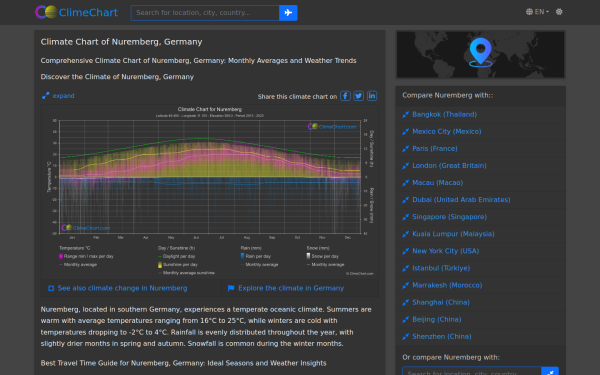The height and width of the screenshot is (375, 600).
Task: Click compare icon next to Kuala Lumpur
Action: pyautogui.click(x=406, y=234)
